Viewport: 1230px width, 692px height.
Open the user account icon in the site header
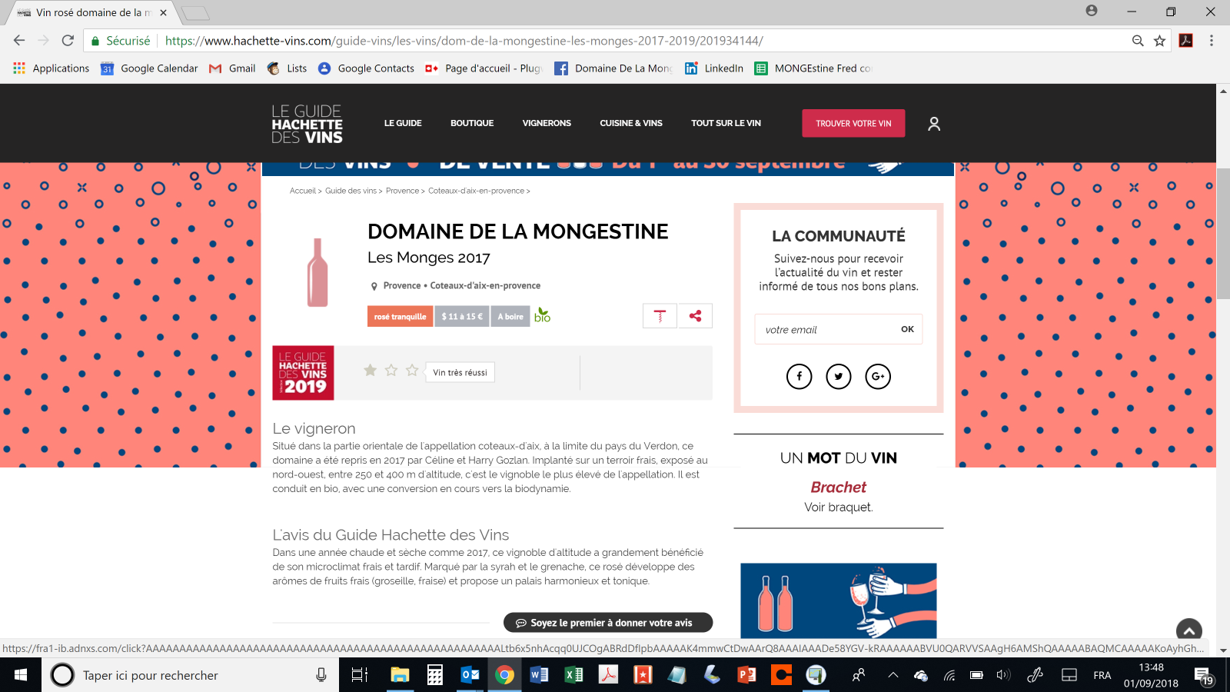click(934, 123)
